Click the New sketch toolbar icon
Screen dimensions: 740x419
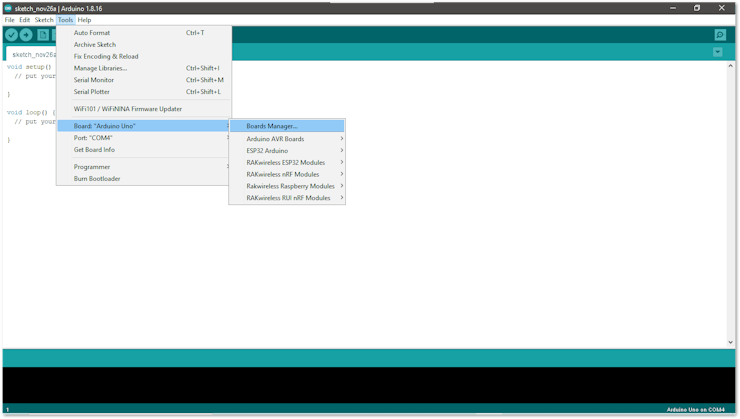pyautogui.click(x=43, y=35)
